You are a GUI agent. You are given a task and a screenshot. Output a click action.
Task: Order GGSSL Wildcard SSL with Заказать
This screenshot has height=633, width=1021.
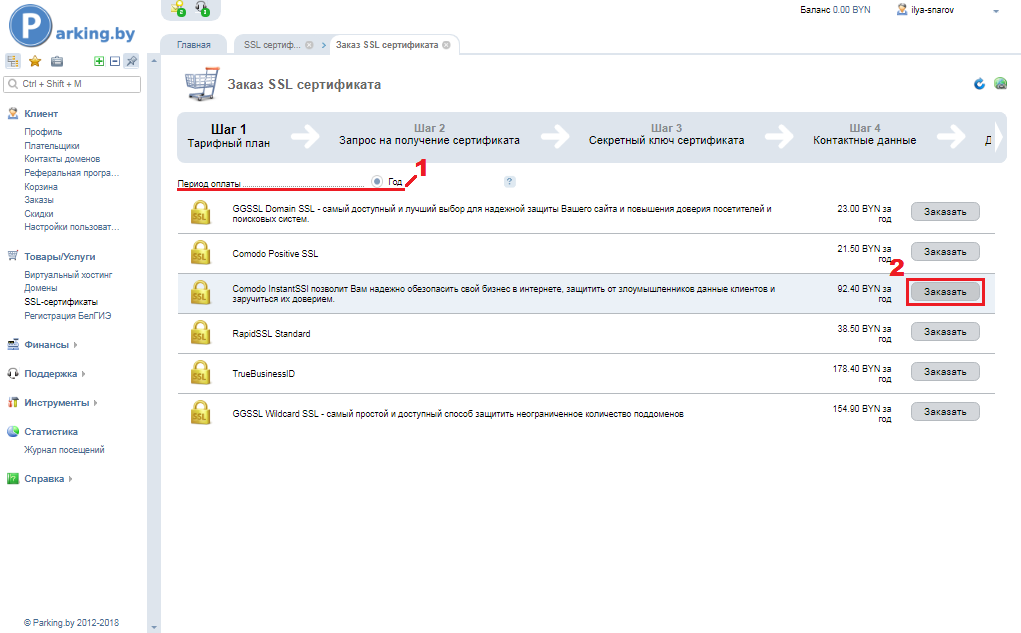pos(945,412)
